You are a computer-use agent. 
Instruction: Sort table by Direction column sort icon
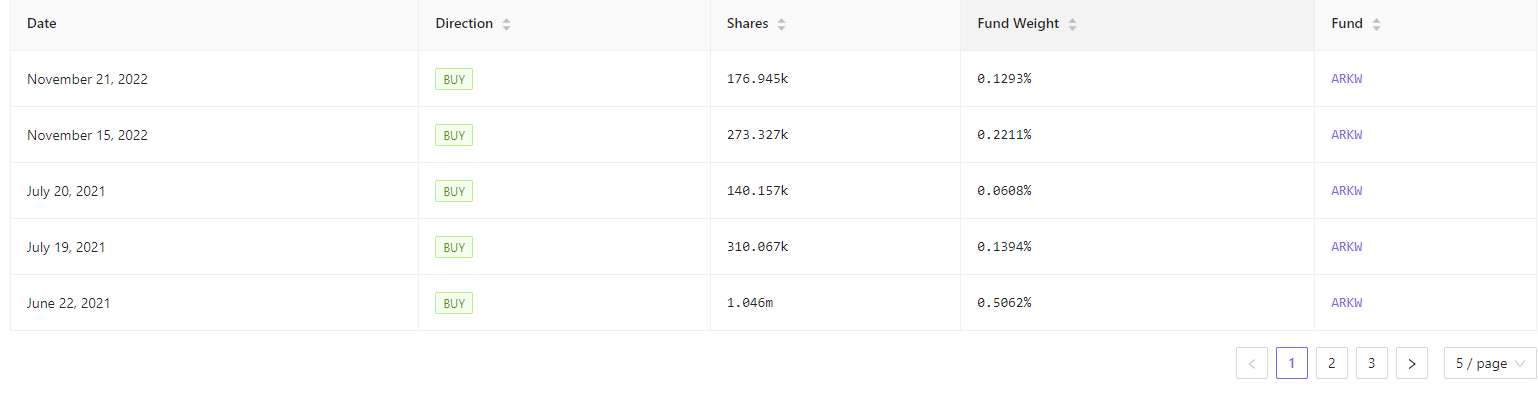pos(506,24)
